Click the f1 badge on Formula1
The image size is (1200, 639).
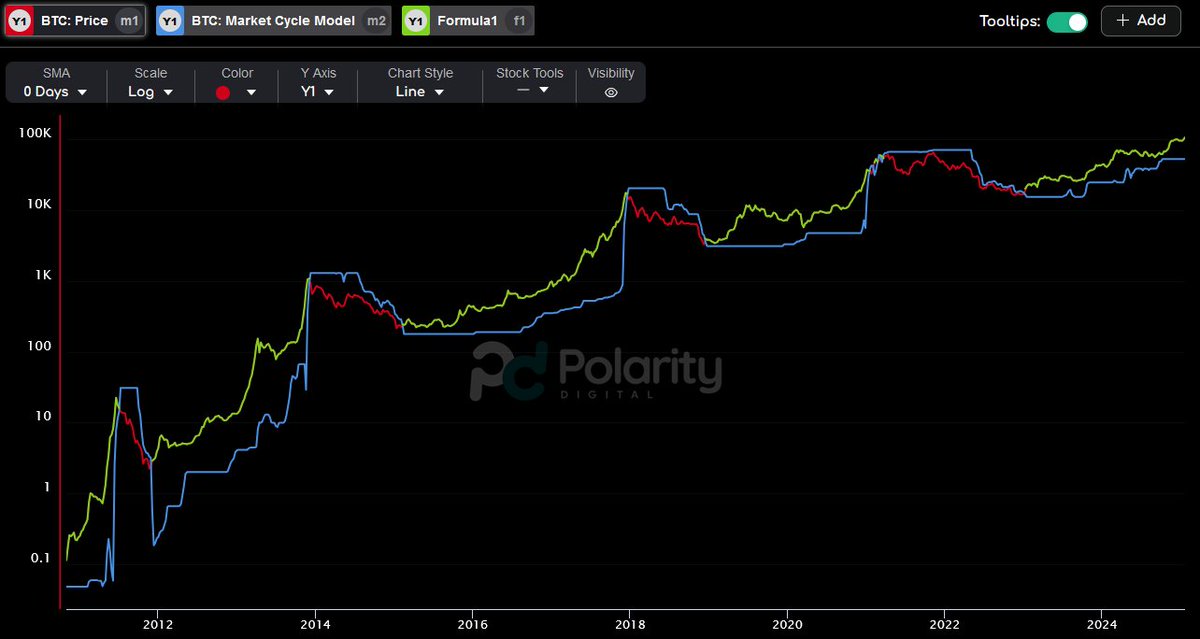tap(518, 21)
